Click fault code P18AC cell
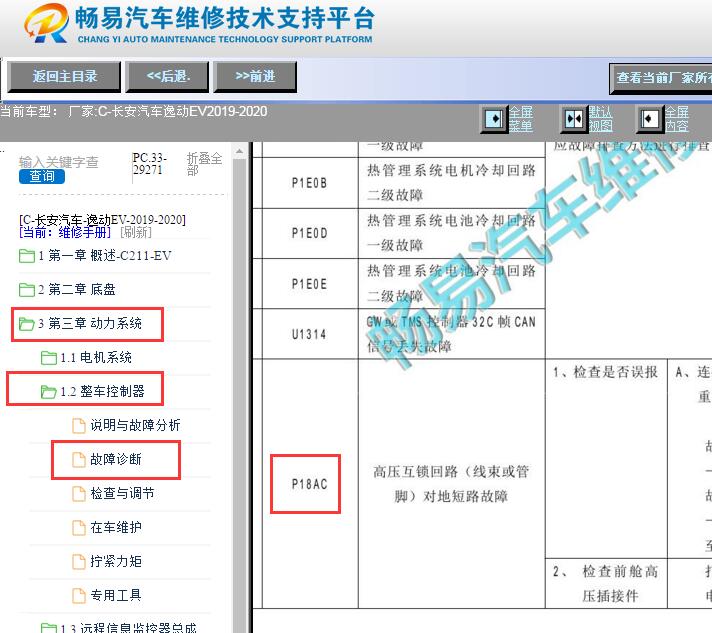 (309, 484)
